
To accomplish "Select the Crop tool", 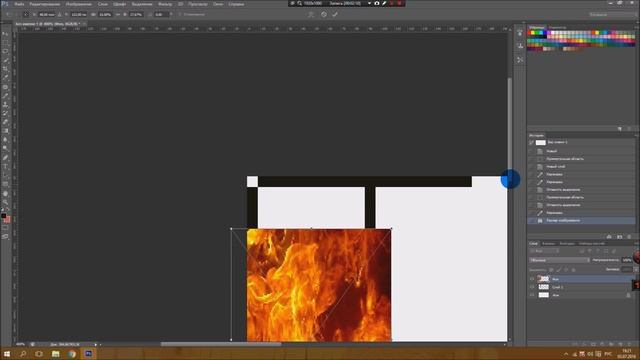I will 5,69.
